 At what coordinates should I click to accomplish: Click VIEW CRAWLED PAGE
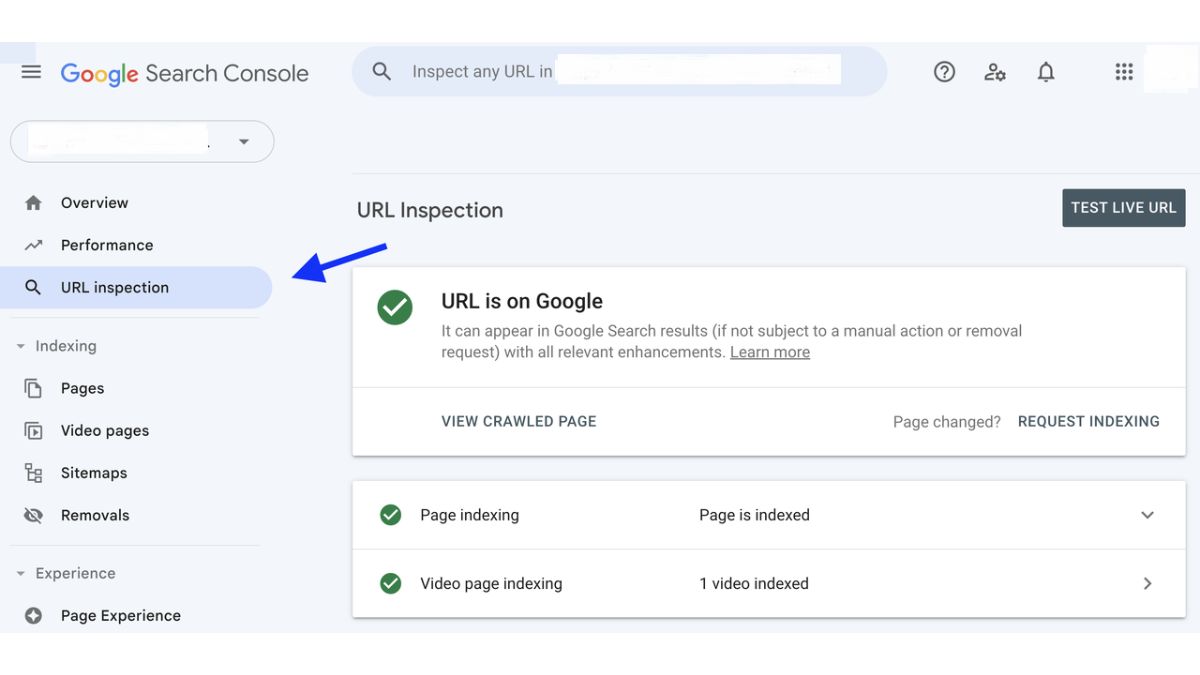519,421
